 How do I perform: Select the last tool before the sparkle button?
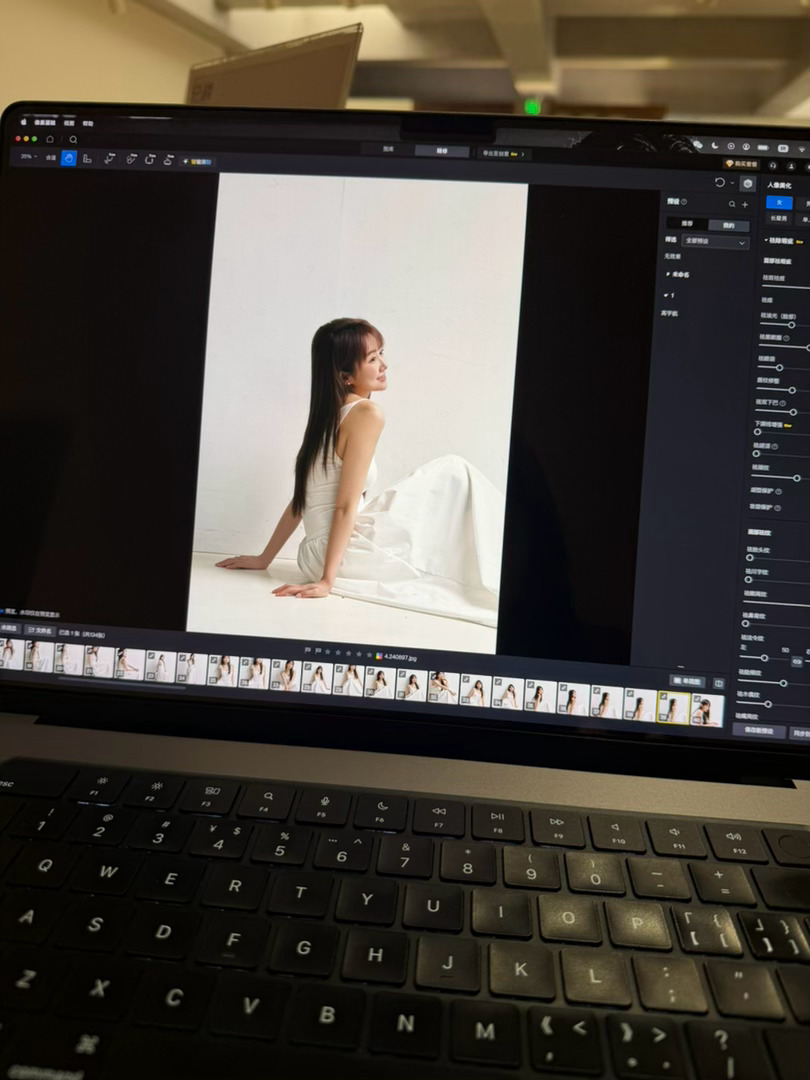pos(169,160)
